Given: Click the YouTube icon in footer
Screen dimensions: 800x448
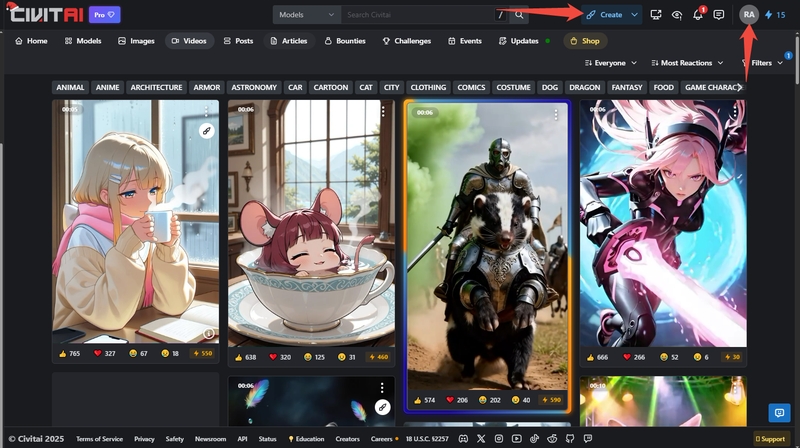Looking at the screenshot, I should pyautogui.click(x=516, y=439).
